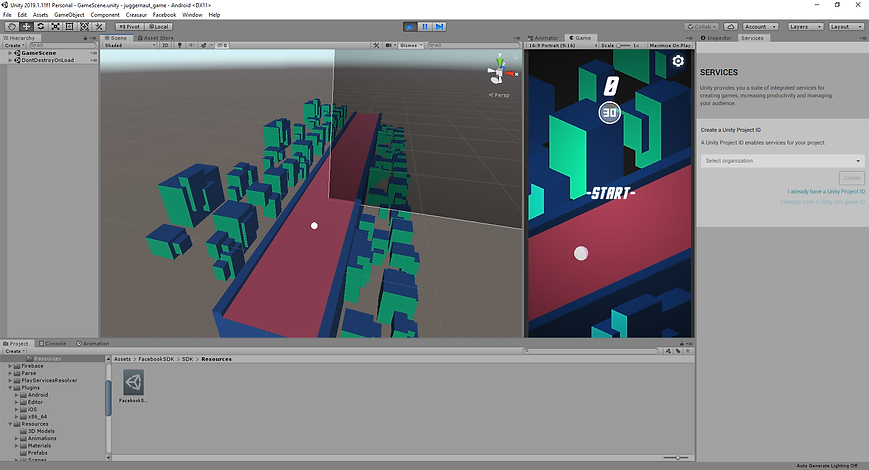Select the FacebookS... asset thumbnail
Image resolution: width=869 pixels, height=470 pixels.
click(133, 382)
